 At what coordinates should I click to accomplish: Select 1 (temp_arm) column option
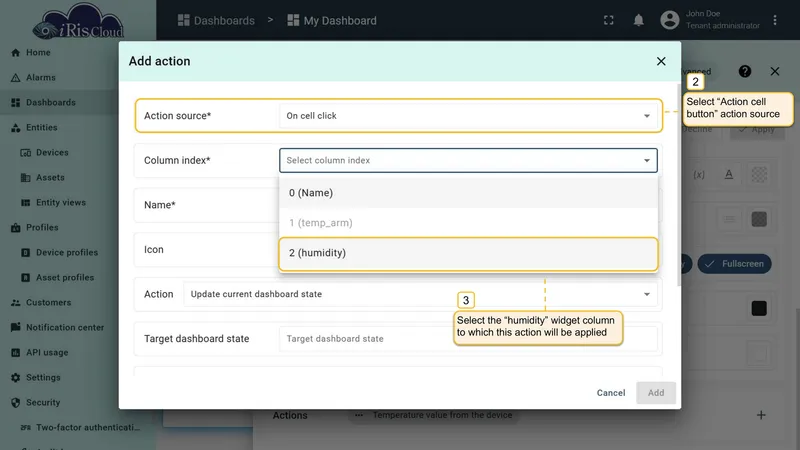[x=468, y=223]
